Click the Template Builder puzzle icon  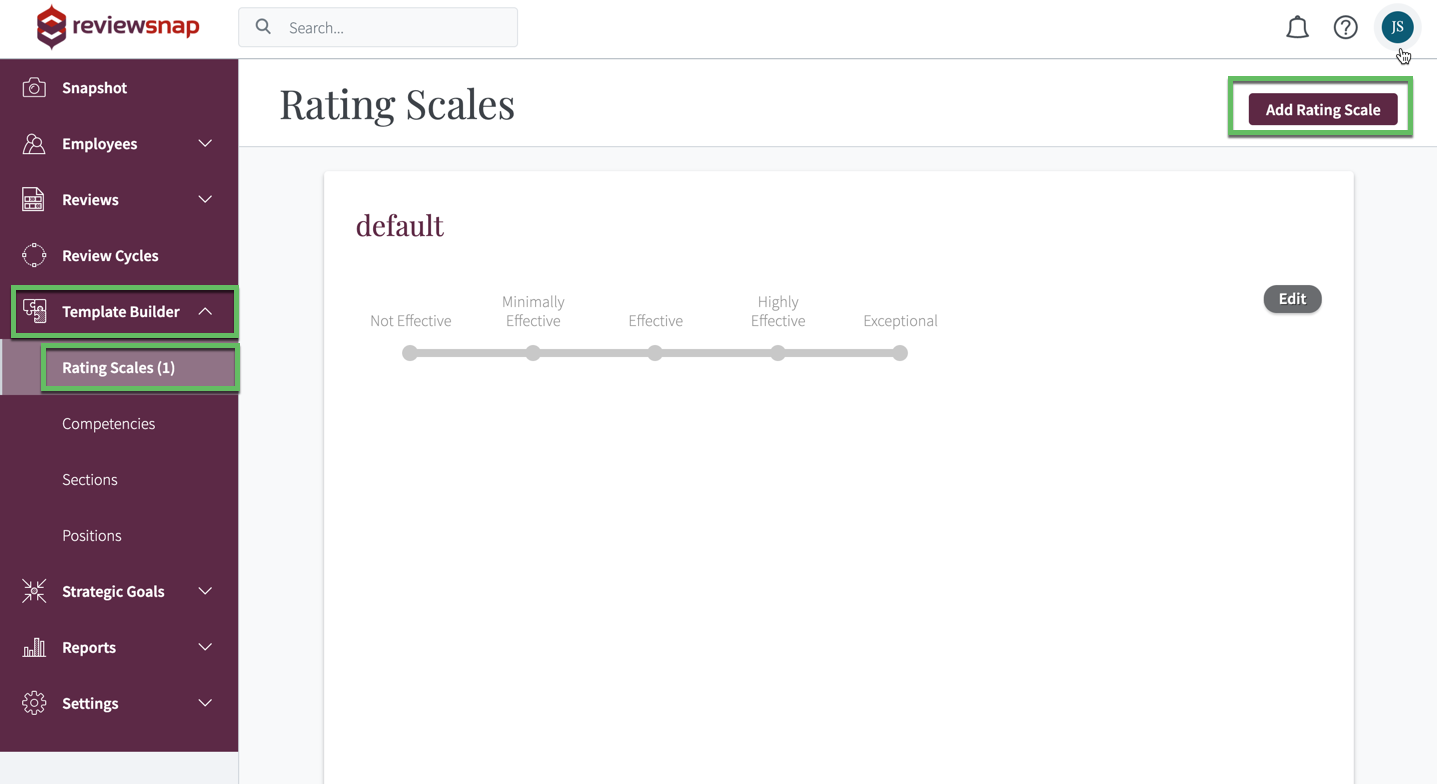[33, 311]
